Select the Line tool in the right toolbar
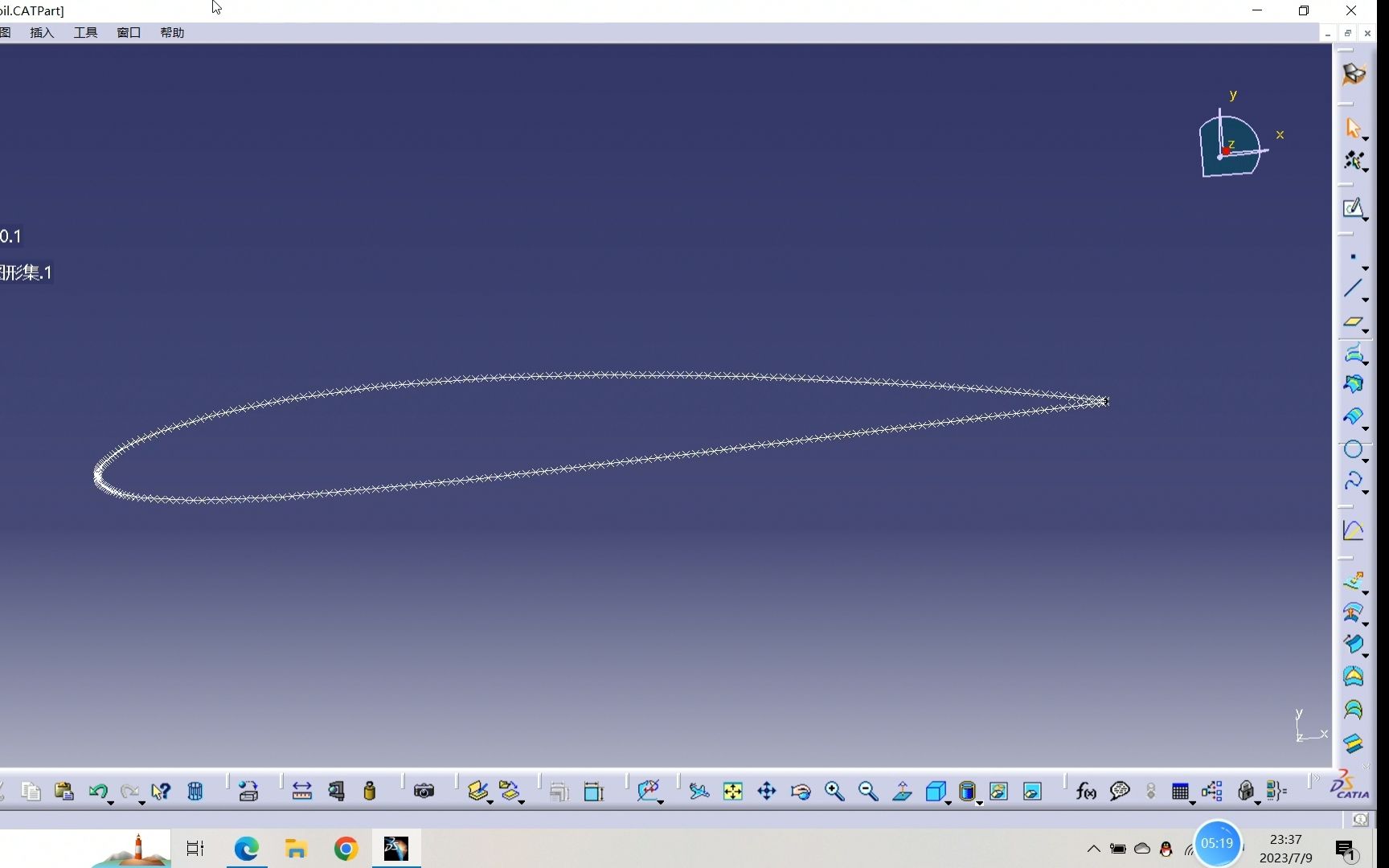1389x868 pixels. (x=1354, y=288)
